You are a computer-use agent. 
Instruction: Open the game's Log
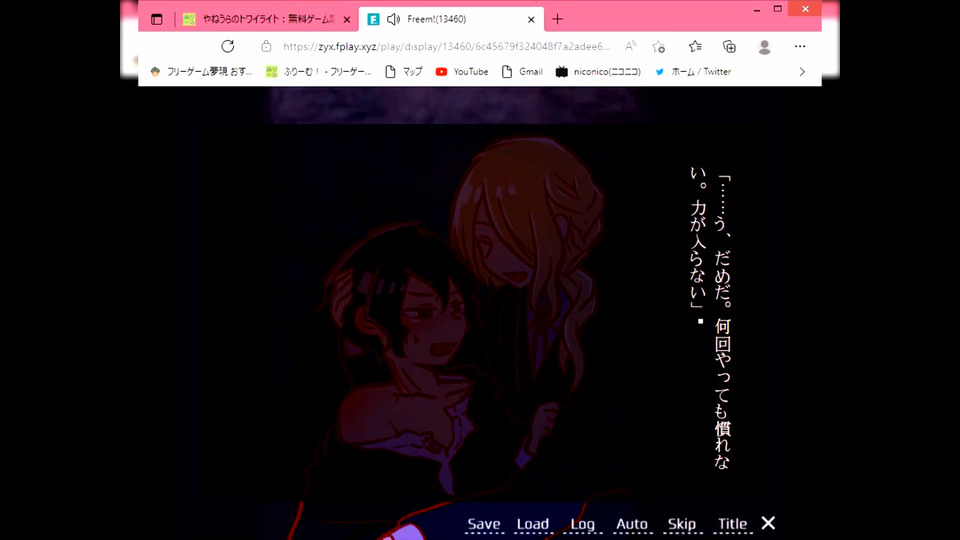click(582, 524)
